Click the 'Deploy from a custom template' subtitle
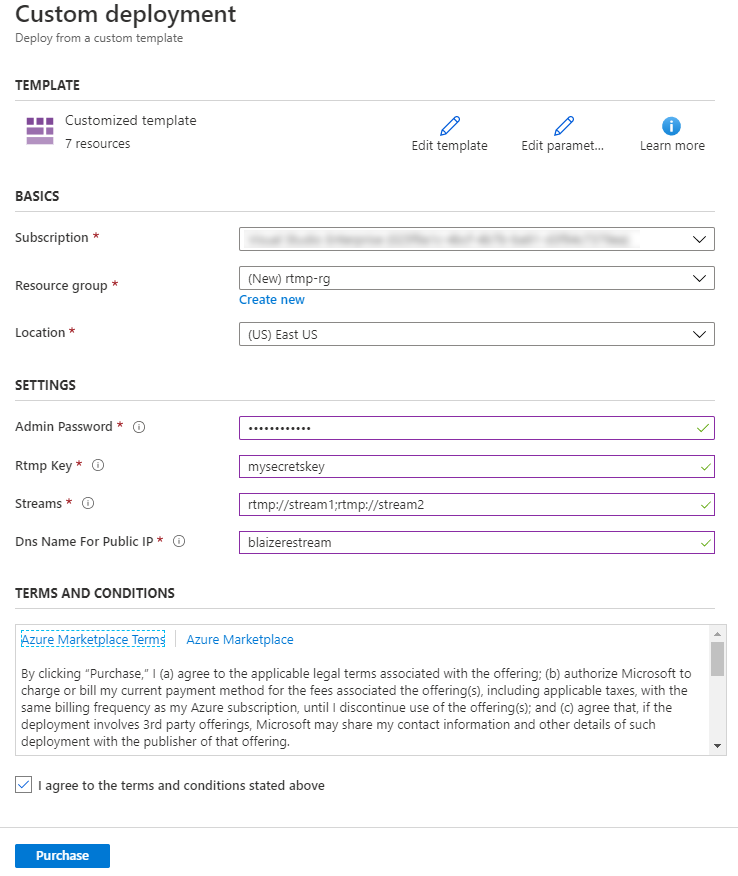738x876 pixels. click(99, 38)
